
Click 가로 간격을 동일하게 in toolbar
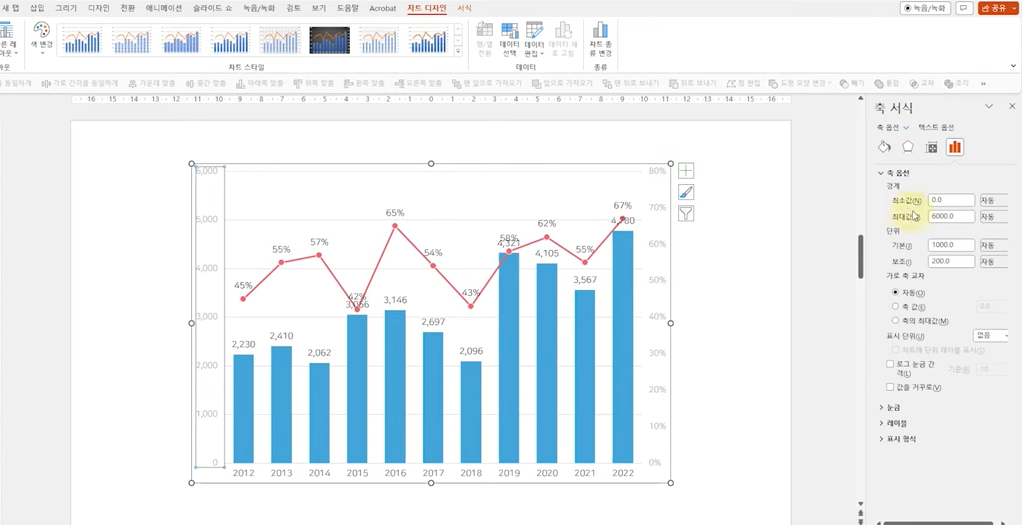pos(80,83)
